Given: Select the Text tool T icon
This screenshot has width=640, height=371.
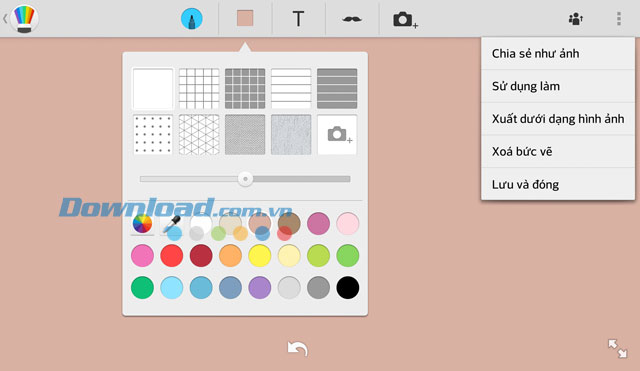Looking at the screenshot, I should click(x=298, y=19).
